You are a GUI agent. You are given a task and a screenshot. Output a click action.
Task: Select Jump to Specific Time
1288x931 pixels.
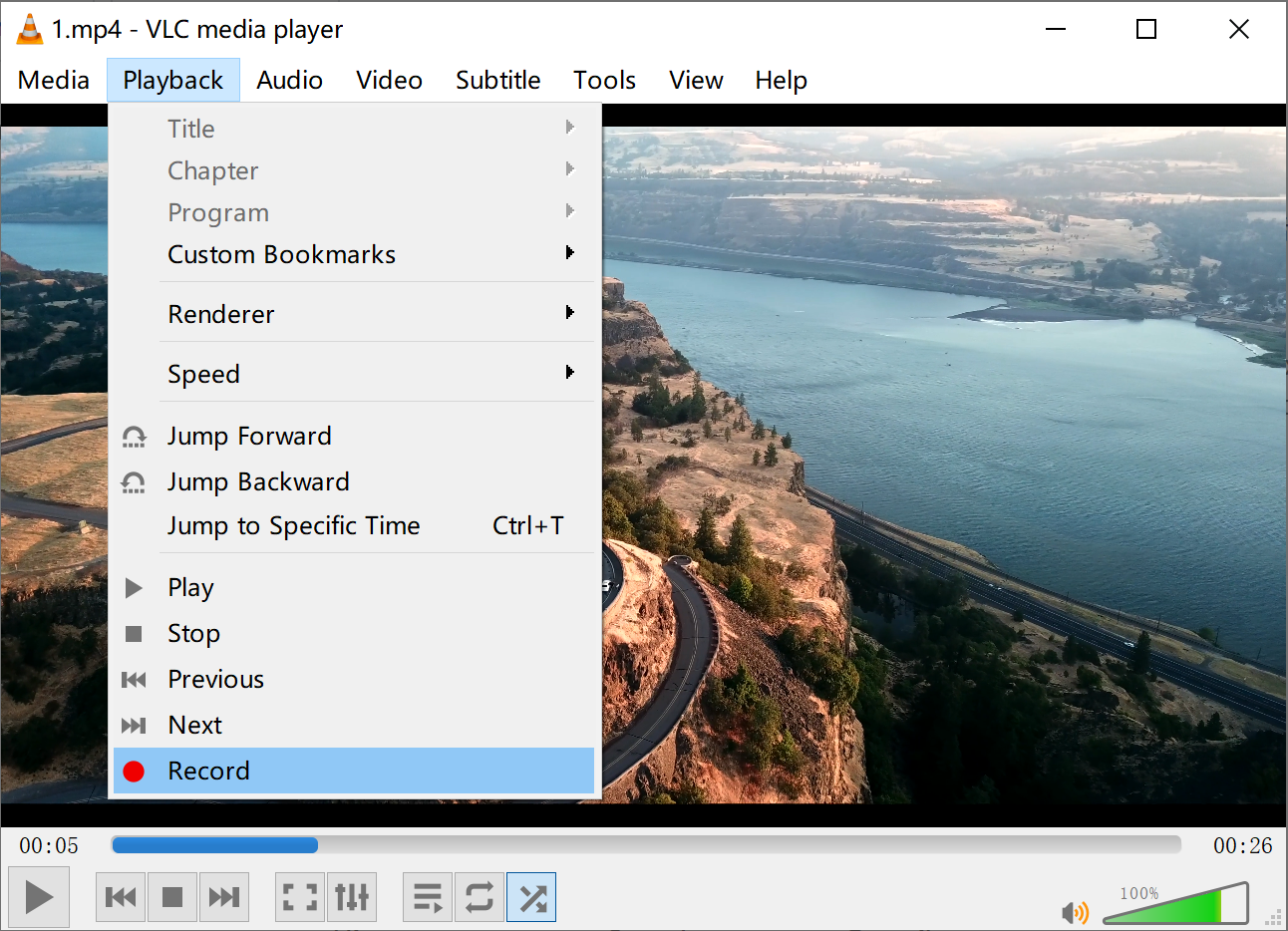click(x=354, y=525)
